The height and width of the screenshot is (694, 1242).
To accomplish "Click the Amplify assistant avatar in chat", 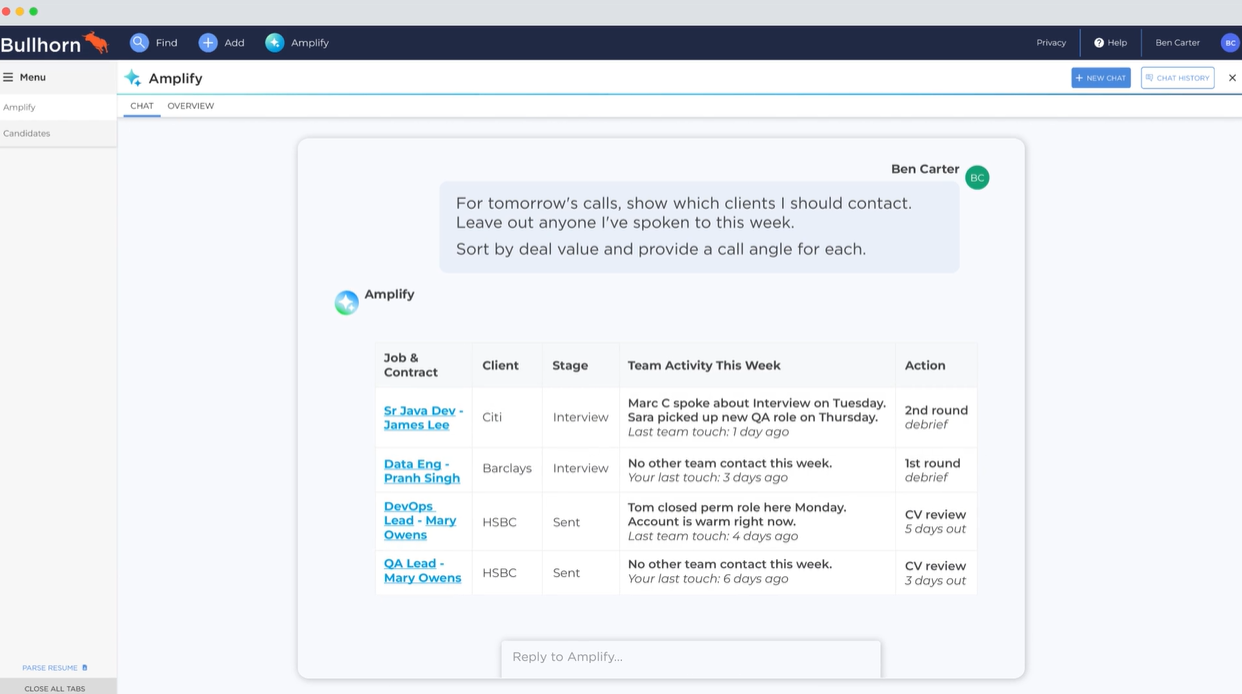I will click(x=346, y=302).
